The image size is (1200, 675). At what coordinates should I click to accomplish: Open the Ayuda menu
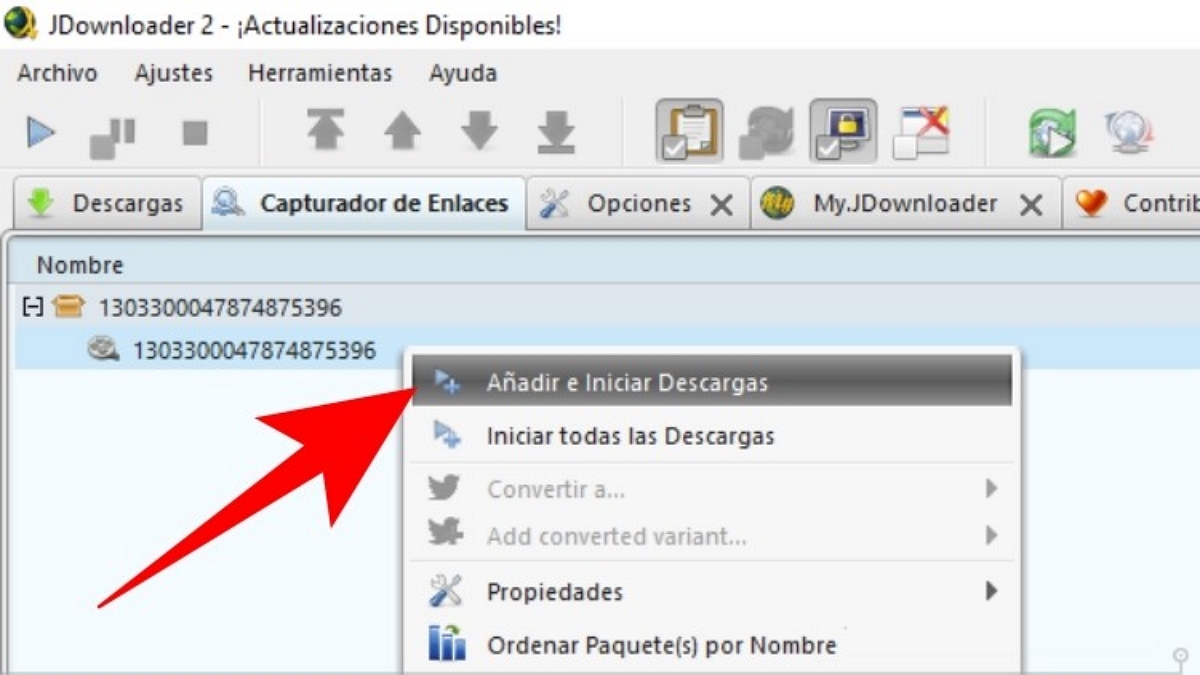point(463,73)
